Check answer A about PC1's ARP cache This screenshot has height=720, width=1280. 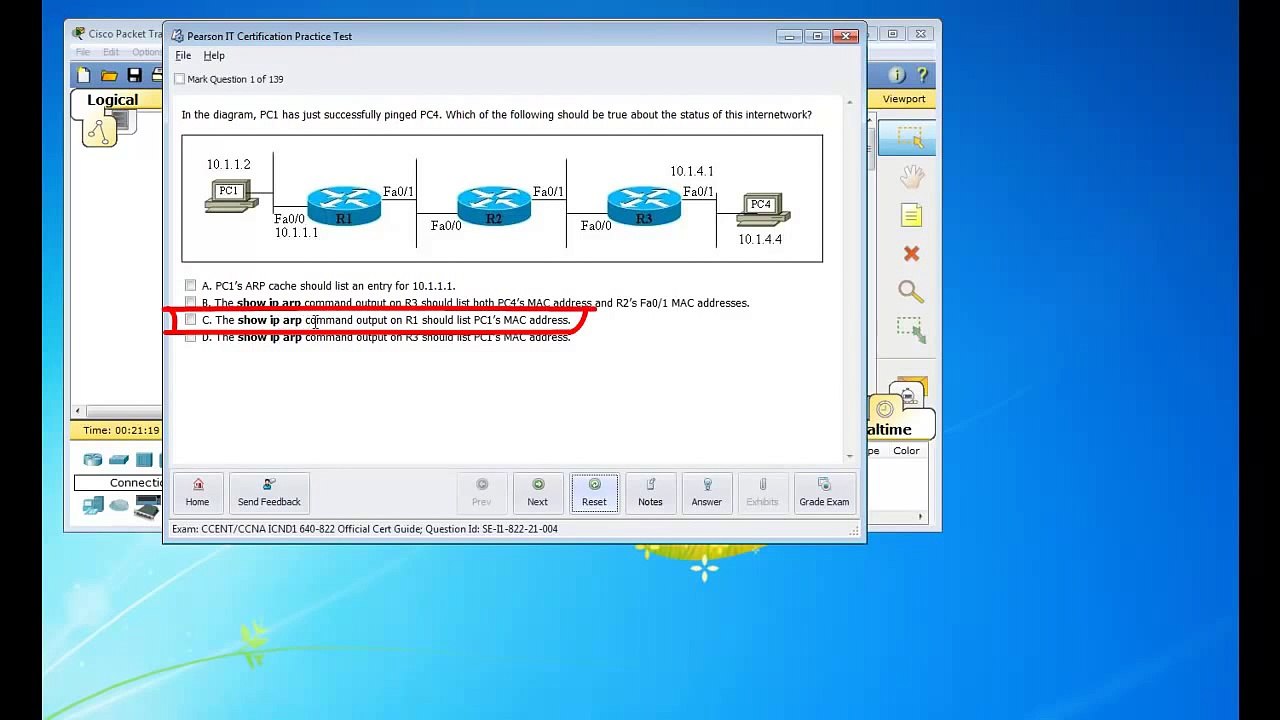[x=190, y=286]
